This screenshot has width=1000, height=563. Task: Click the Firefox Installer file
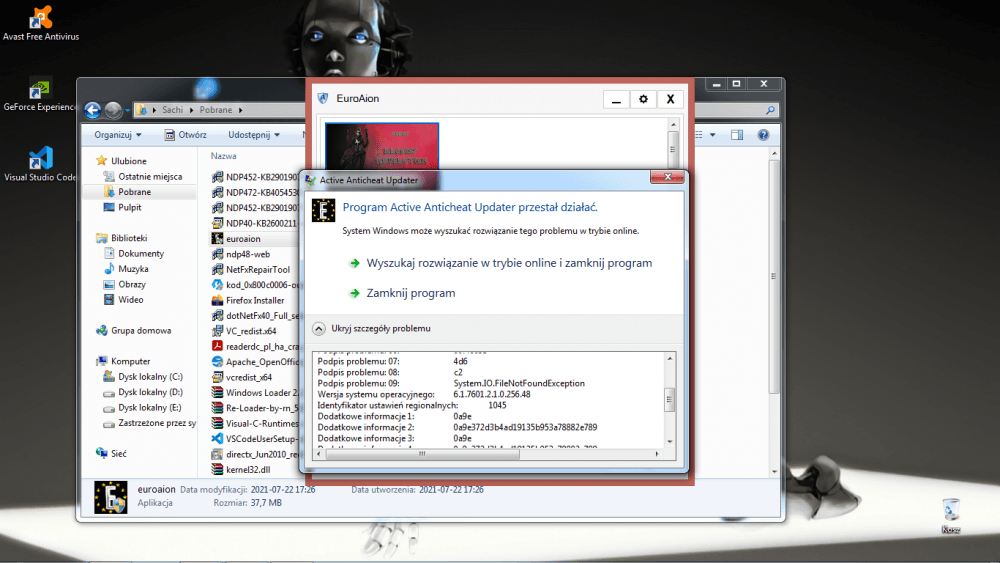(x=254, y=300)
